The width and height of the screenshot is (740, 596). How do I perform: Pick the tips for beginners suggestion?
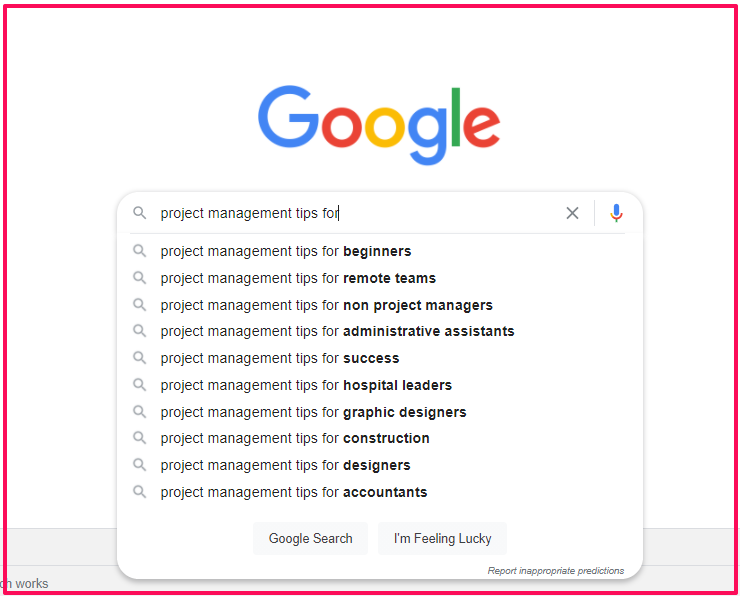pyautogui.click(x=286, y=251)
